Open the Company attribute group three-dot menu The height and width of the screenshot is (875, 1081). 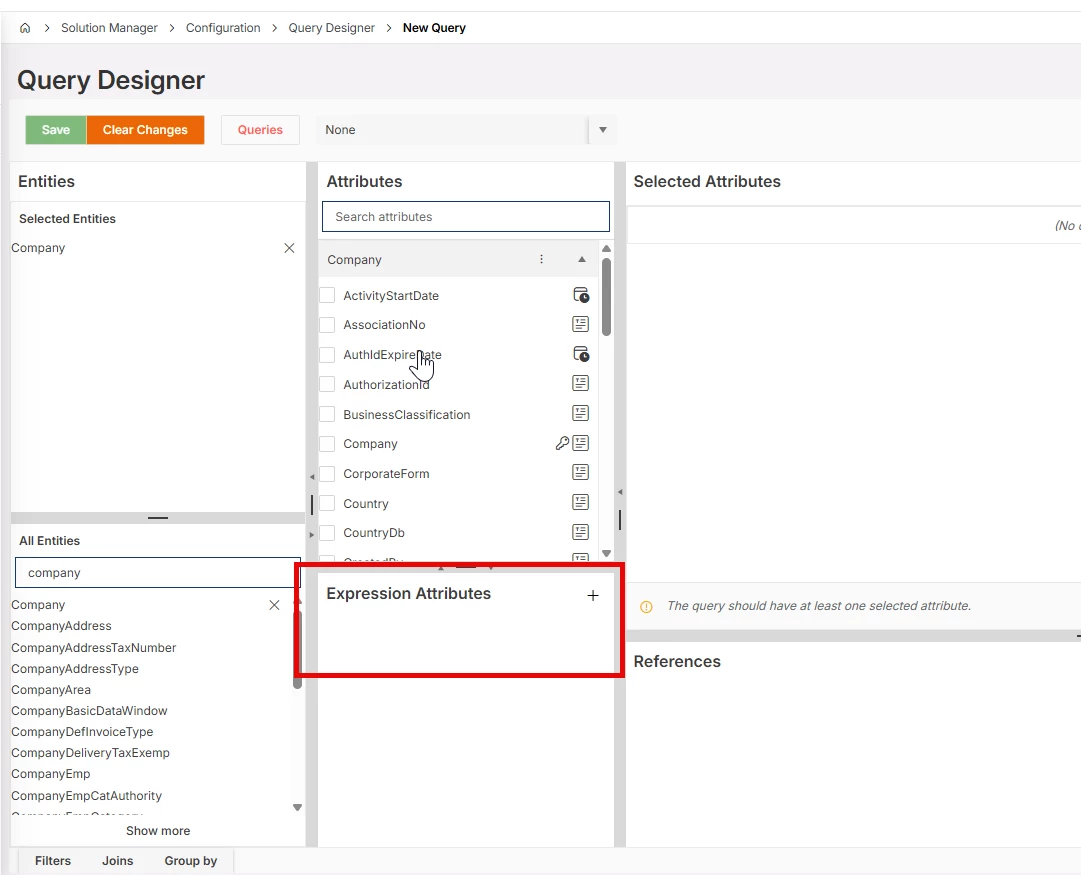pos(542,259)
